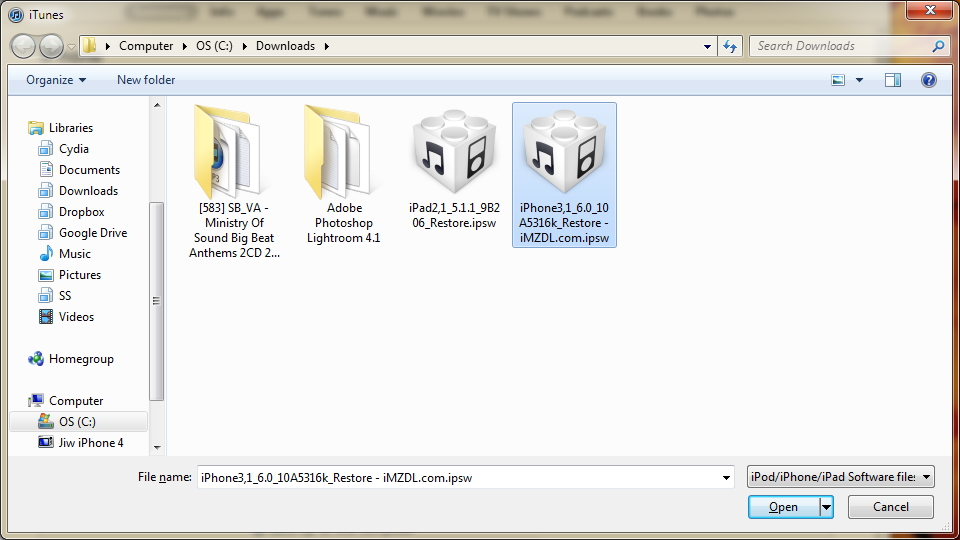Viewport: 960px width, 540px height.
Task: Close the iTunes file dialog
Action: point(930,10)
